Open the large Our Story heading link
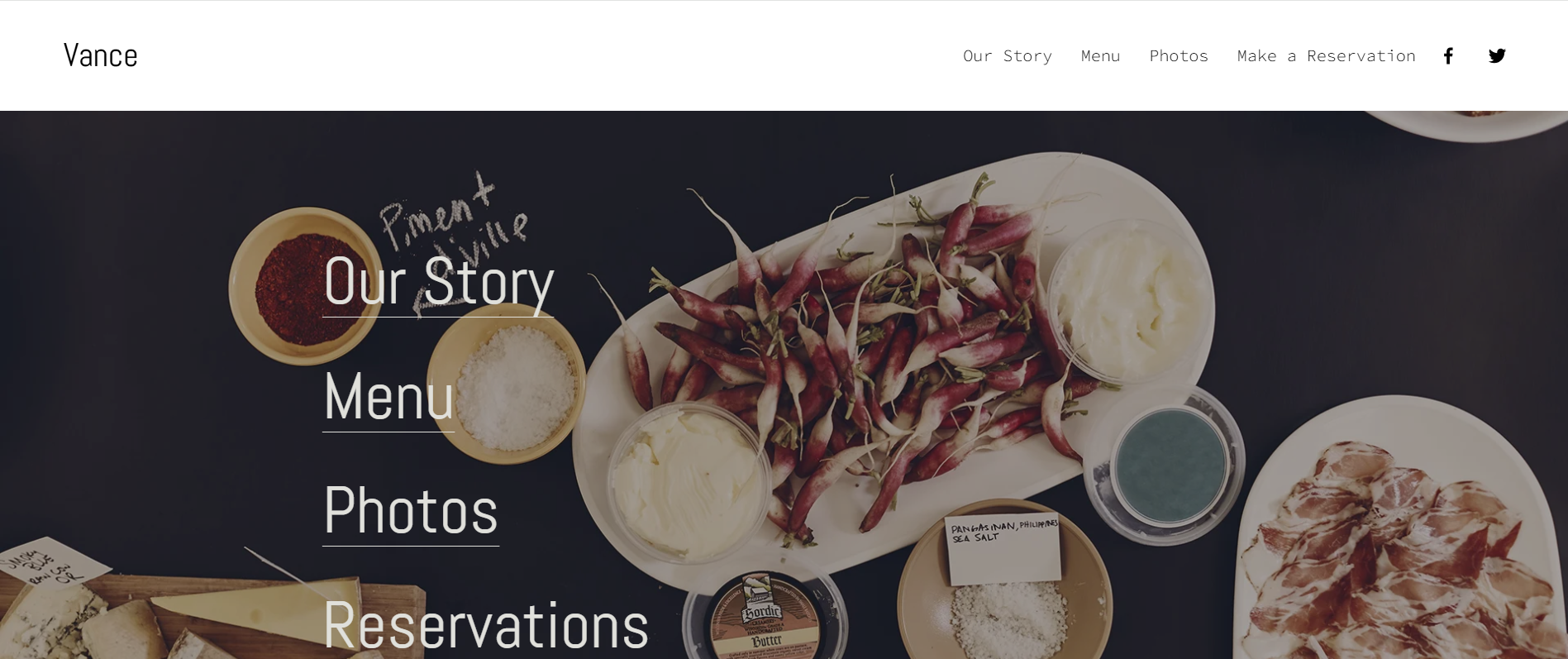The height and width of the screenshot is (659, 1568). (438, 283)
